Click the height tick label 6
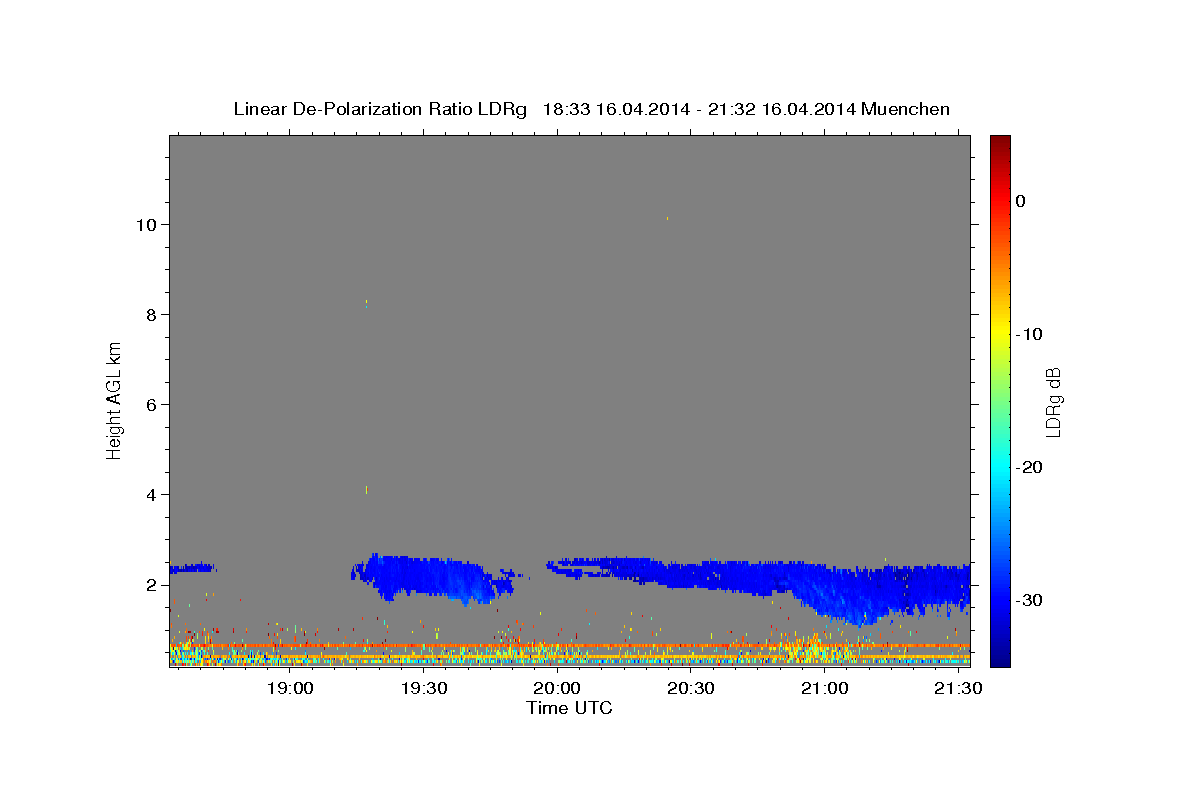1200x800 pixels. [149, 404]
